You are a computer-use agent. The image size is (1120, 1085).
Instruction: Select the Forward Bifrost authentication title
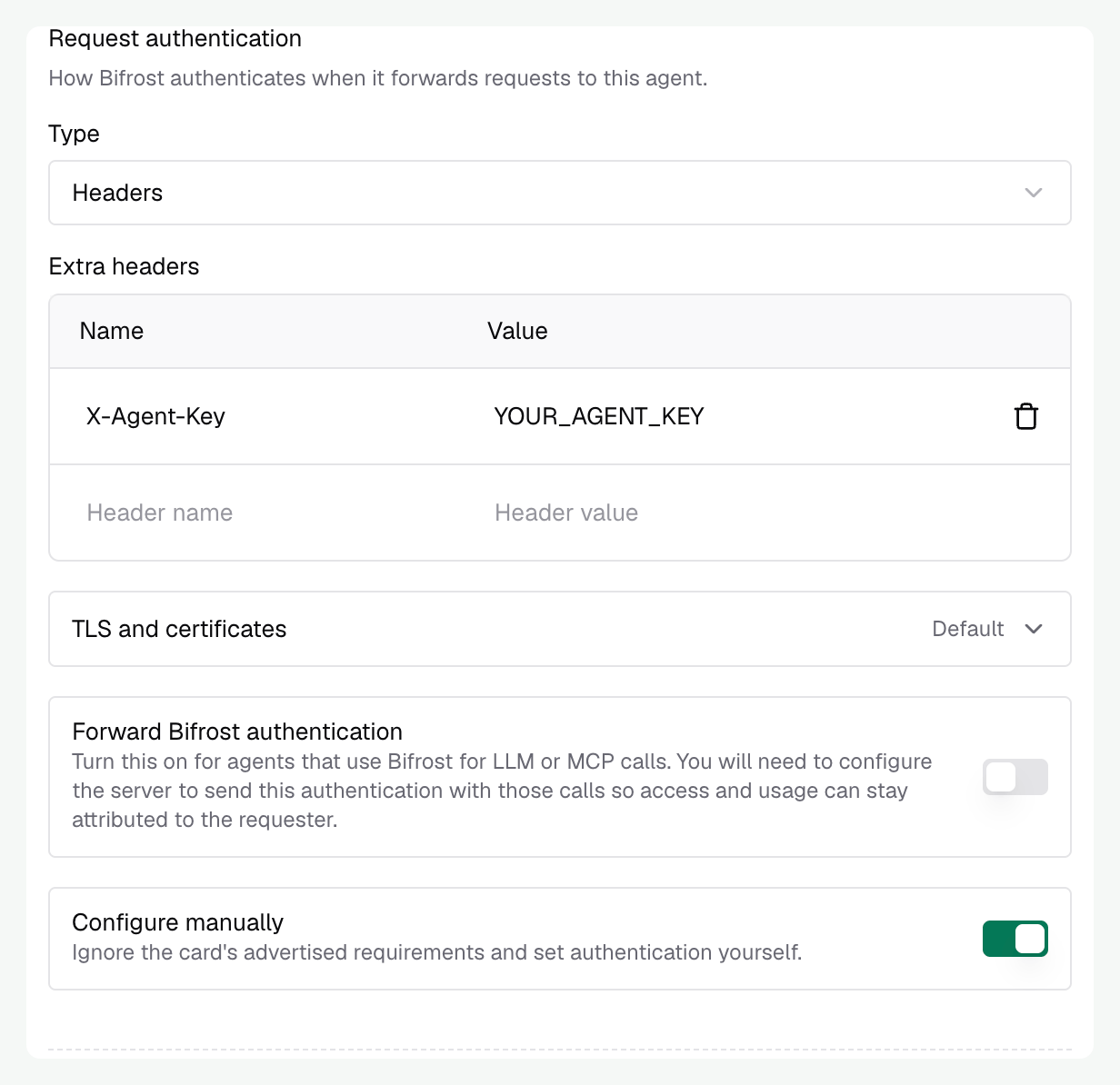tap(237, 732)
